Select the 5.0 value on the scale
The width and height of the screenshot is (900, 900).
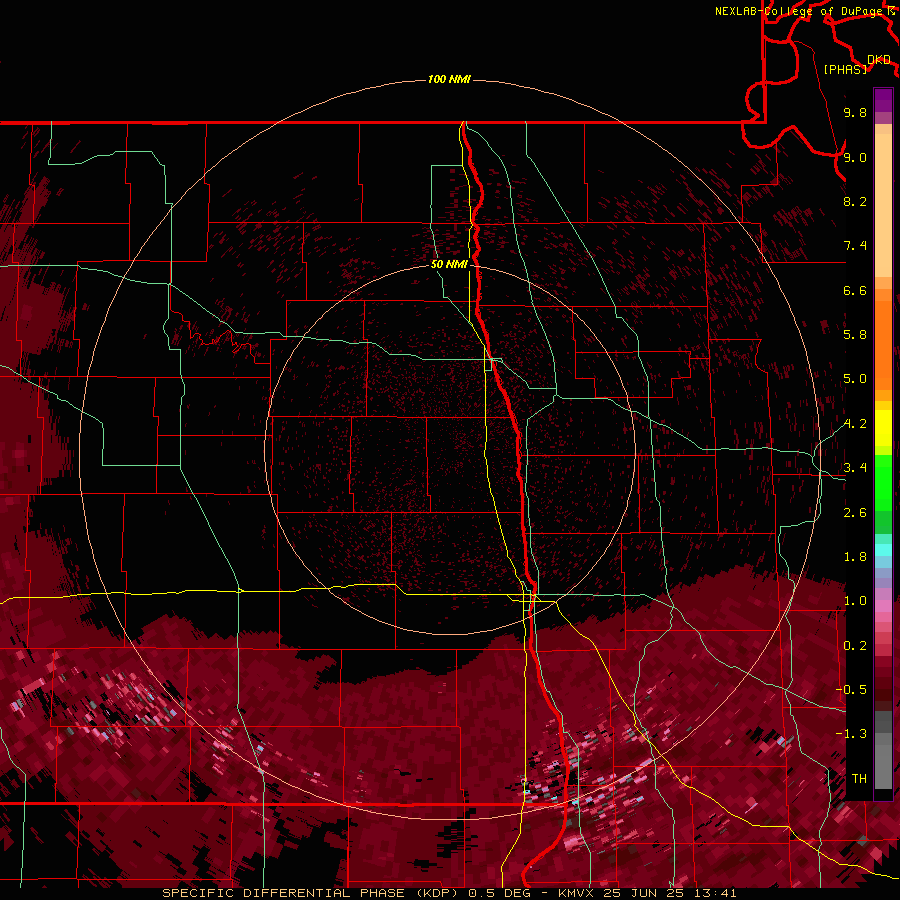click(x=855, y=379)
